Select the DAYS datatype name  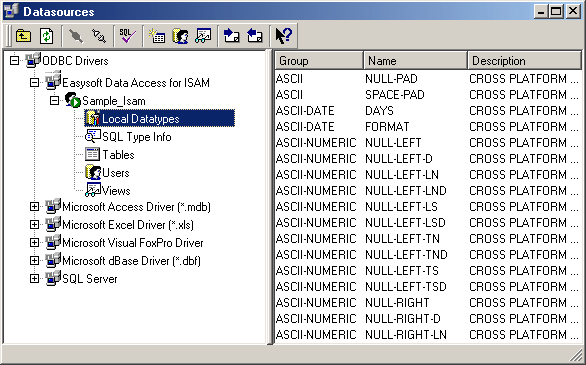pos(379,111)
